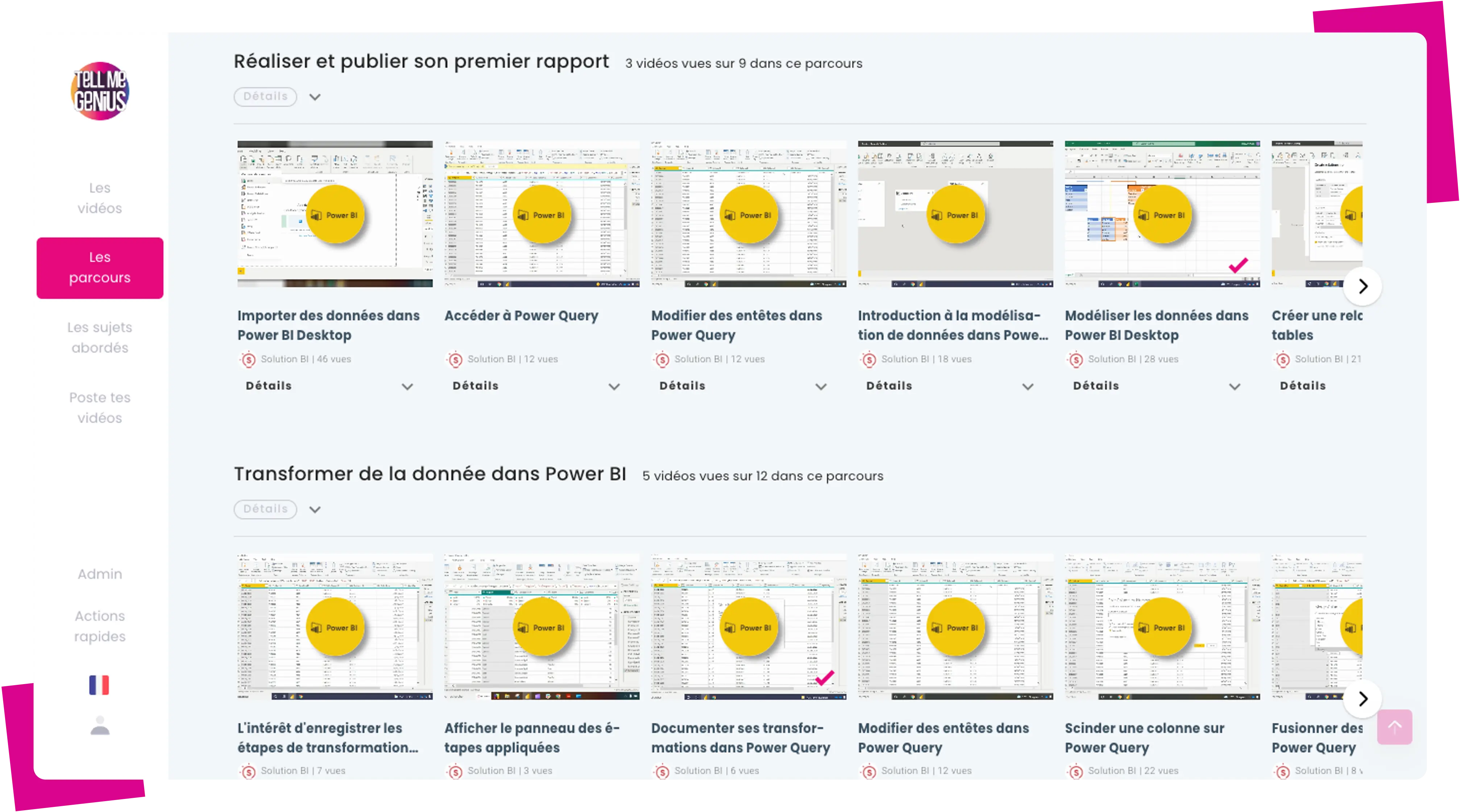This screenshot has width=1460, height=812.
Task: Open Importer des données video thumbnail
Action: coord(335,214)
